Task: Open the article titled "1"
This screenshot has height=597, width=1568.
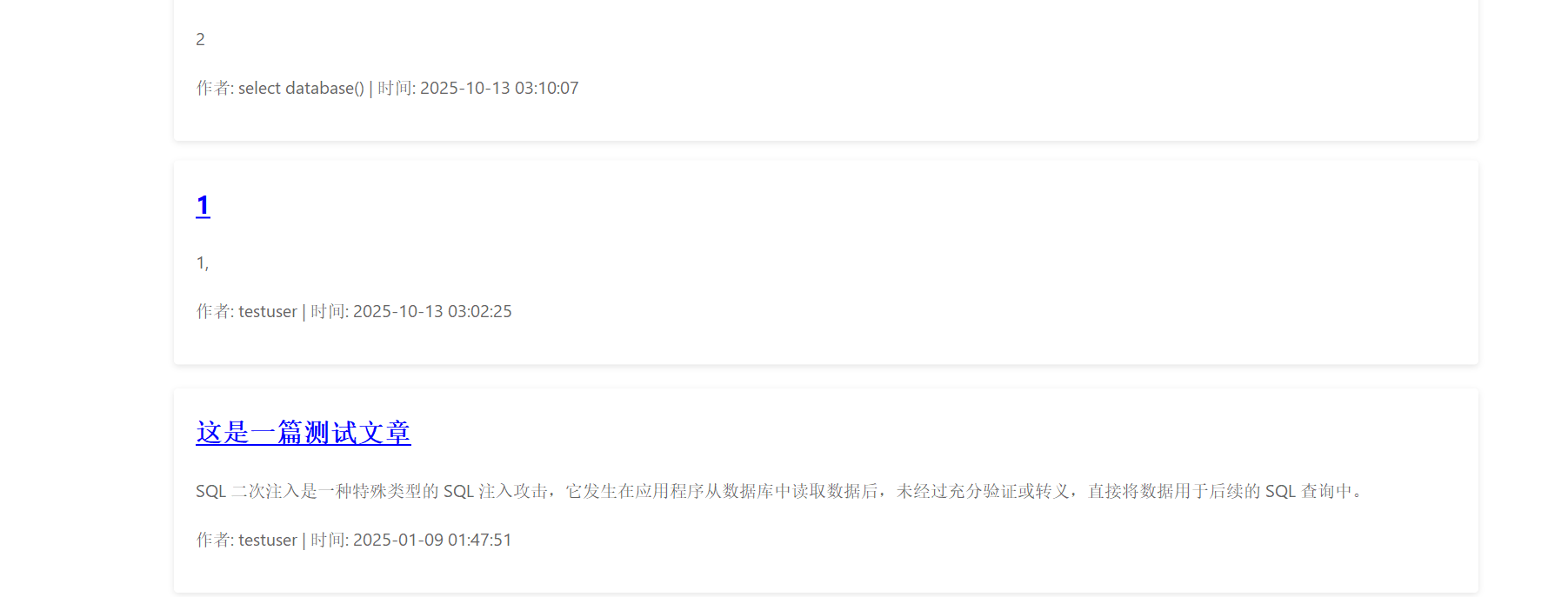Action: coord(203,206)
